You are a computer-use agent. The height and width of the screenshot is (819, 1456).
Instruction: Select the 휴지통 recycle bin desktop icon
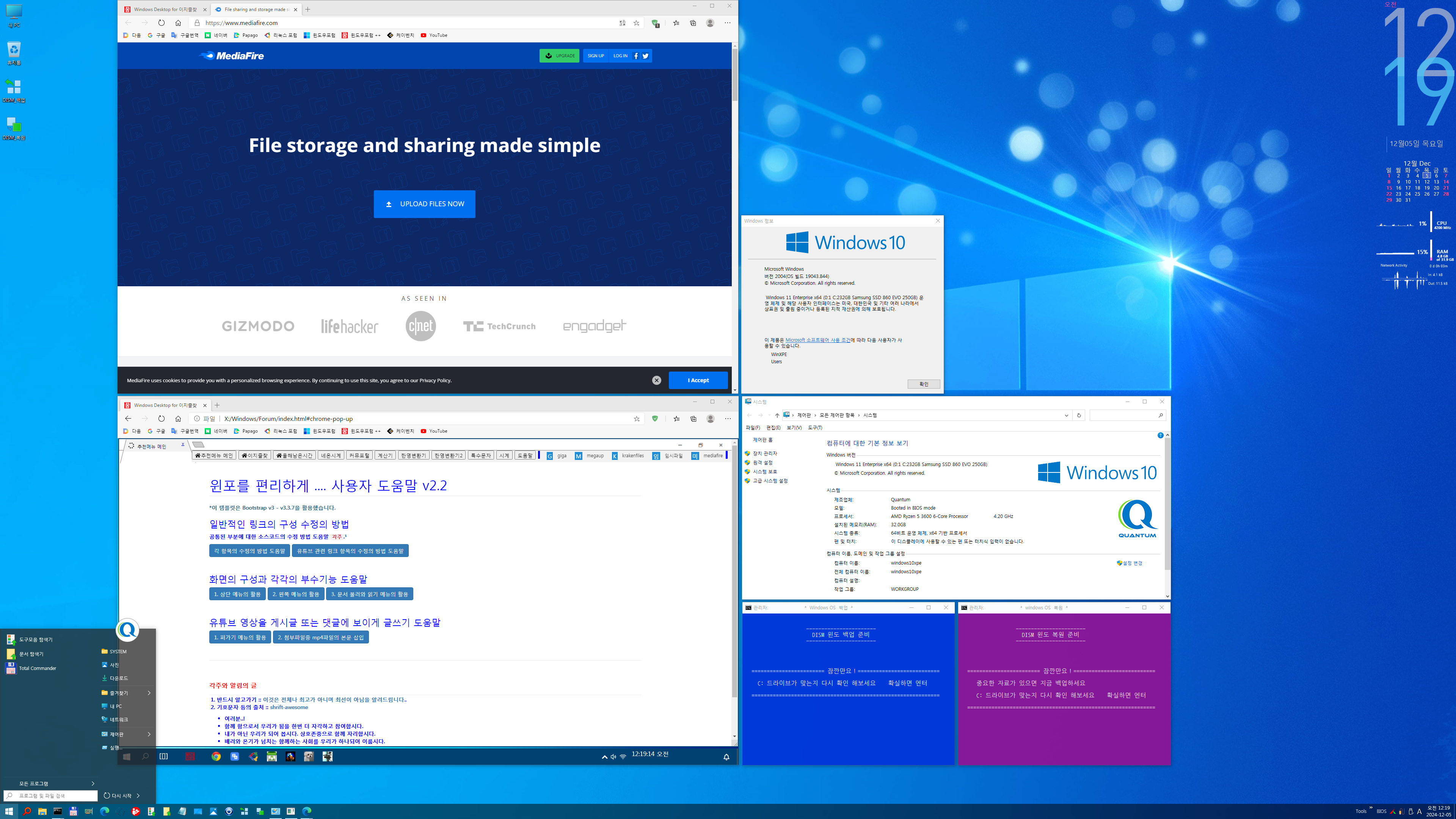click(14, 54)
